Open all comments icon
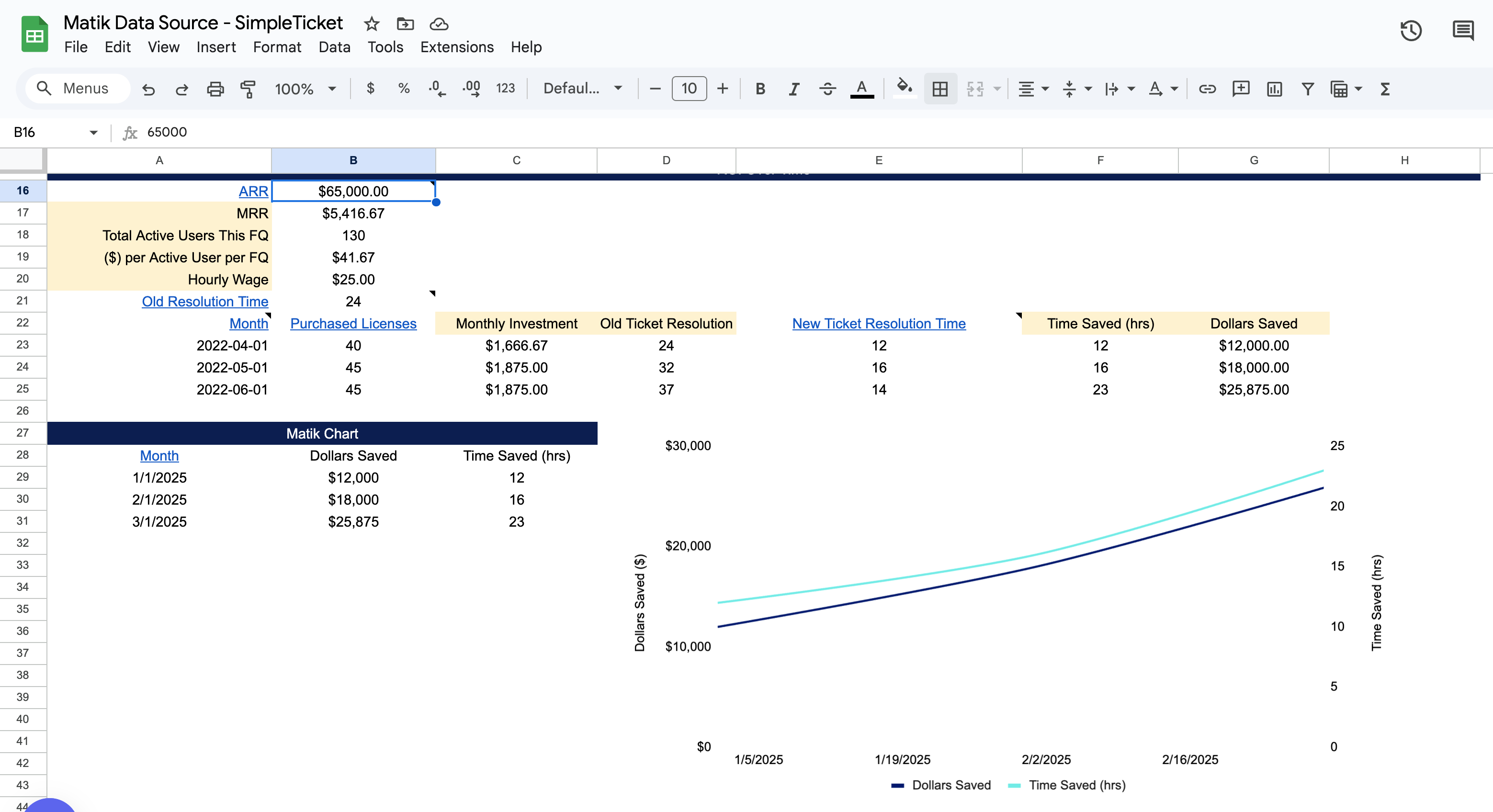This screenshot has height=812, width=1493. [1463, 30]
